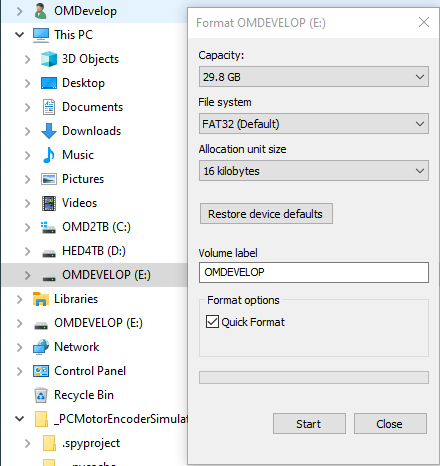Click Restore device defaults button
The image size is (440, 466).
click(x=266, y=214)
